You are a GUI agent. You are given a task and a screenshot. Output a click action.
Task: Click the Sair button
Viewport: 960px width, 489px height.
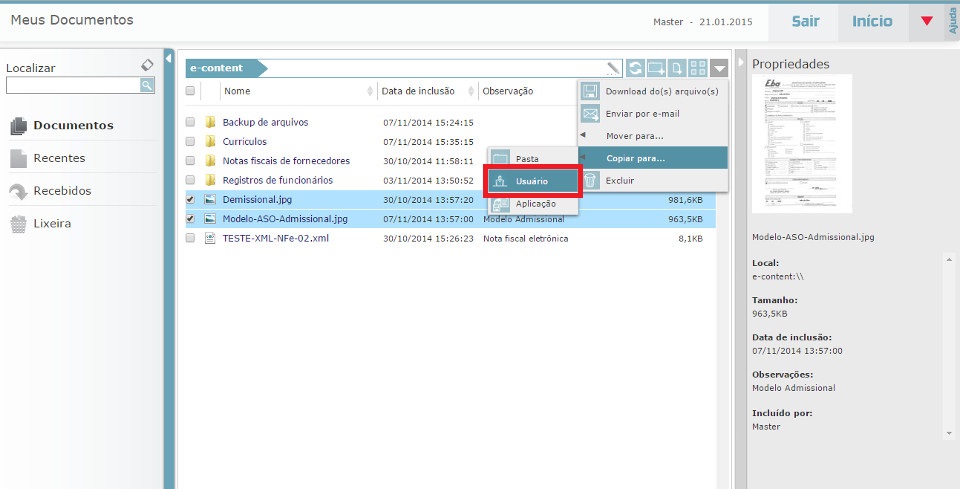tap(805, 21)
